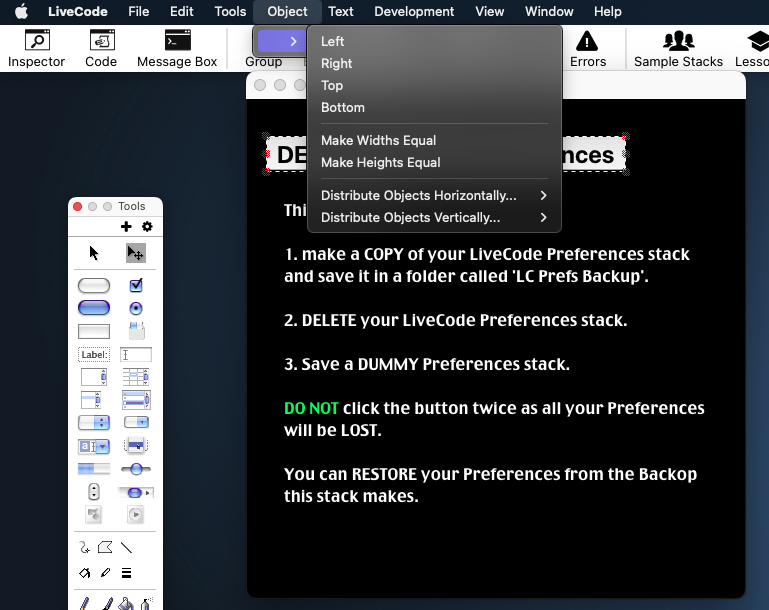
Task: Pick the Label field control
Action: click(x=94, y=355)
